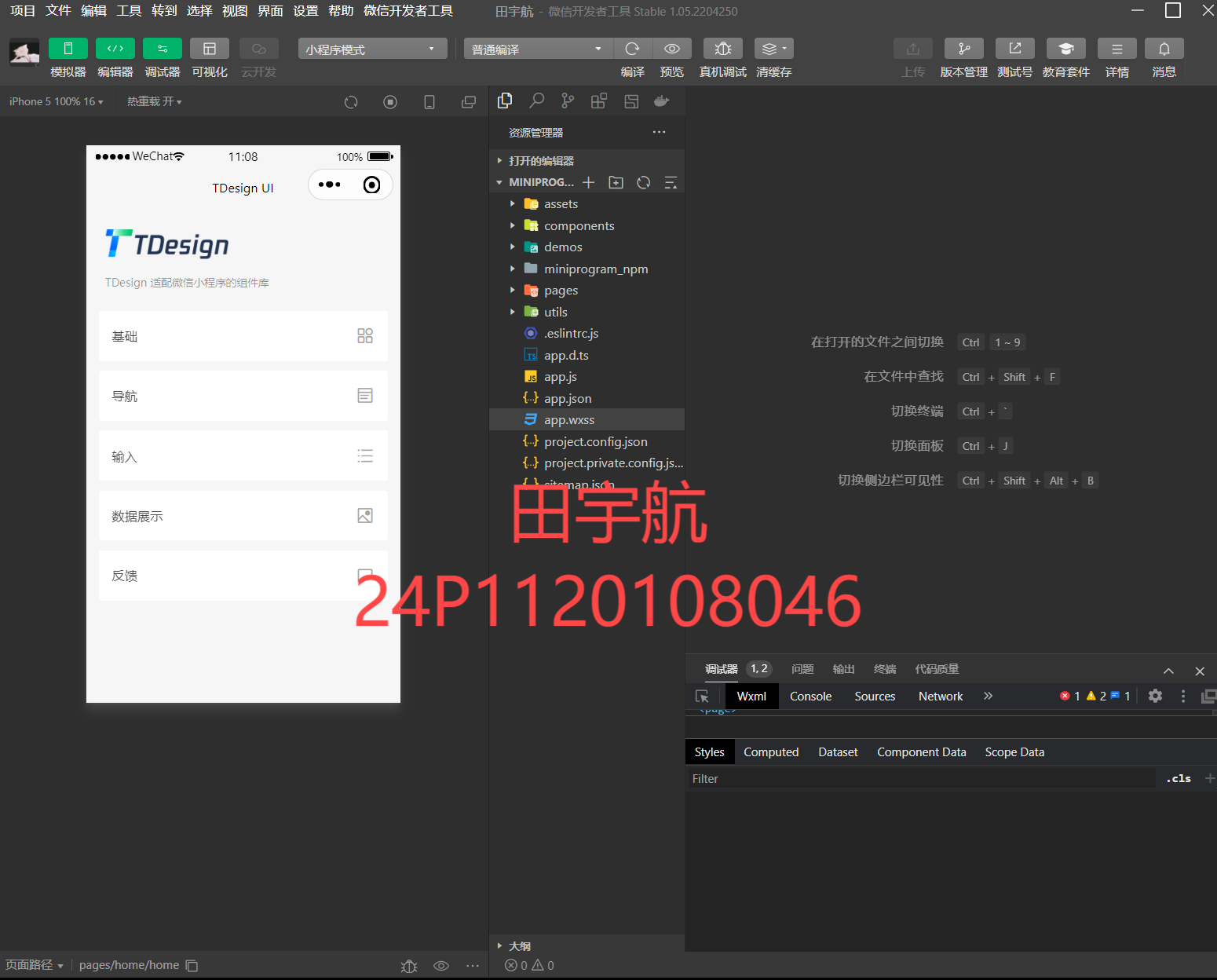Open version management
This screenshot has height=980, width=1217.
pos(964,49)
